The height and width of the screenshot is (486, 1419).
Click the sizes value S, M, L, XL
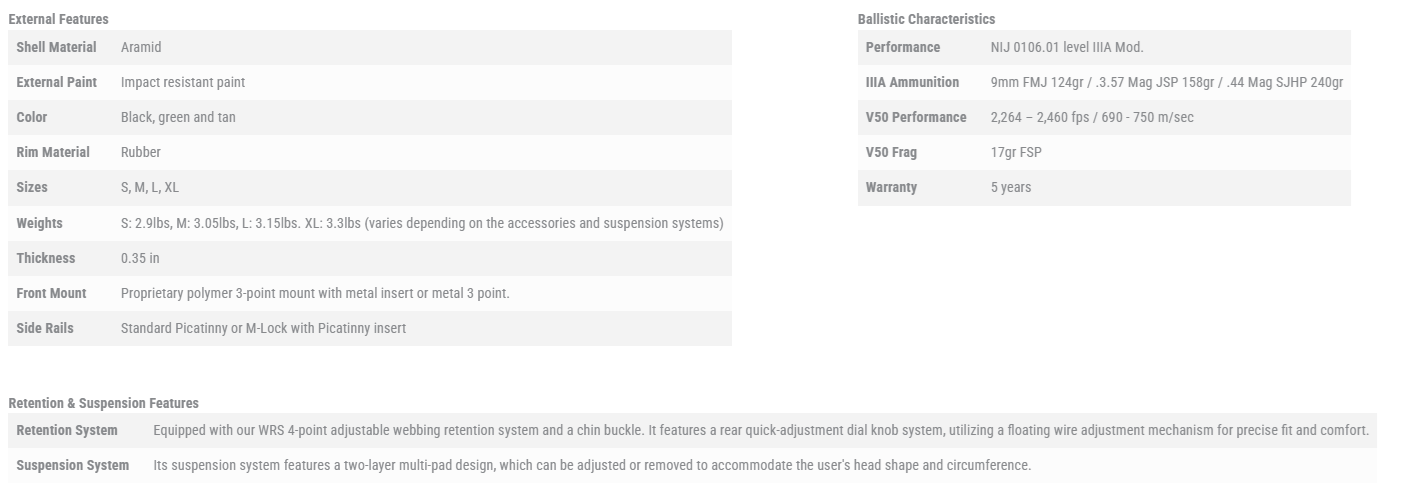coord(150,187)
